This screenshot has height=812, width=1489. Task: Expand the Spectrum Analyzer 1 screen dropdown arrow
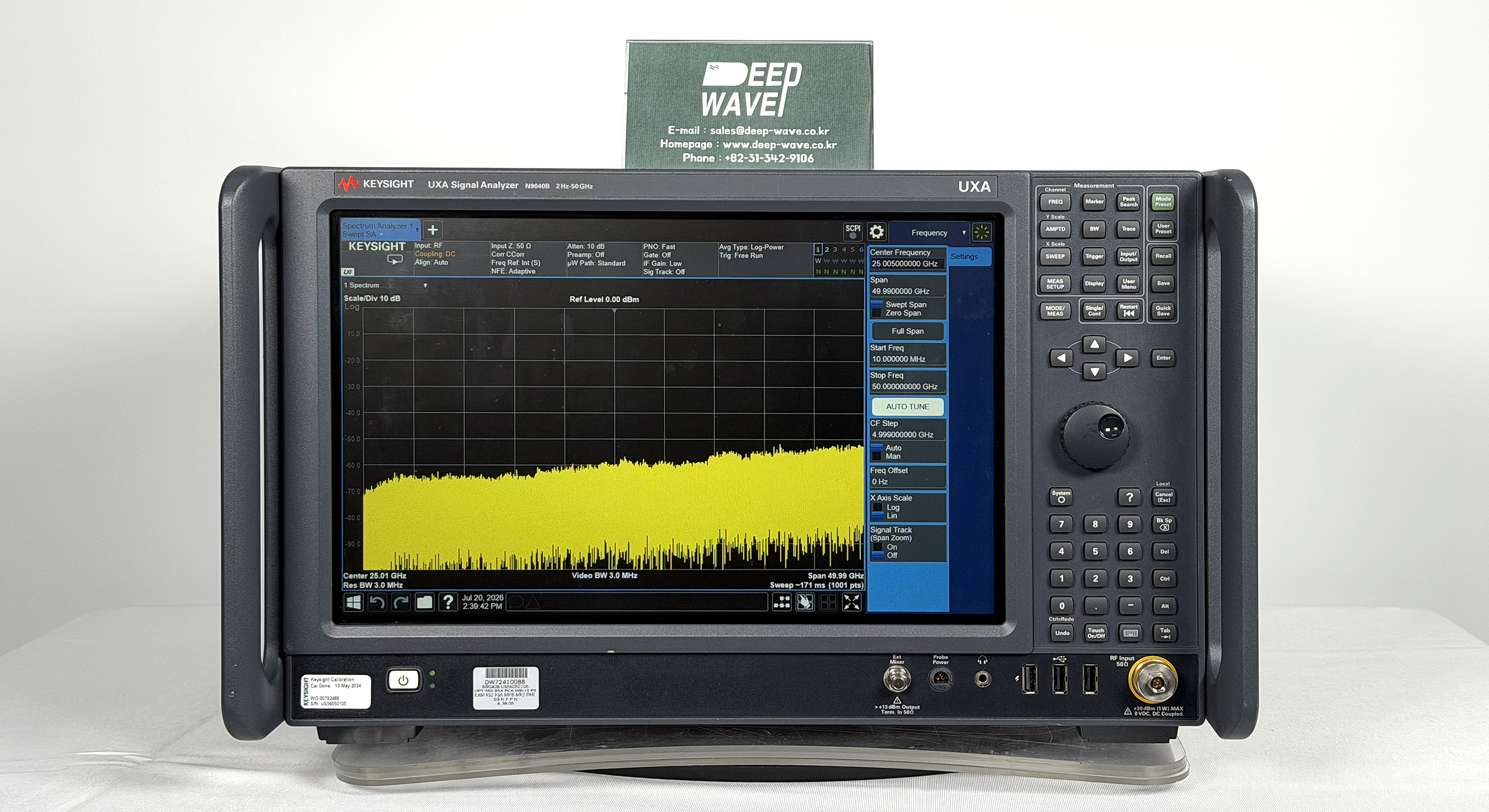(417, 230)
